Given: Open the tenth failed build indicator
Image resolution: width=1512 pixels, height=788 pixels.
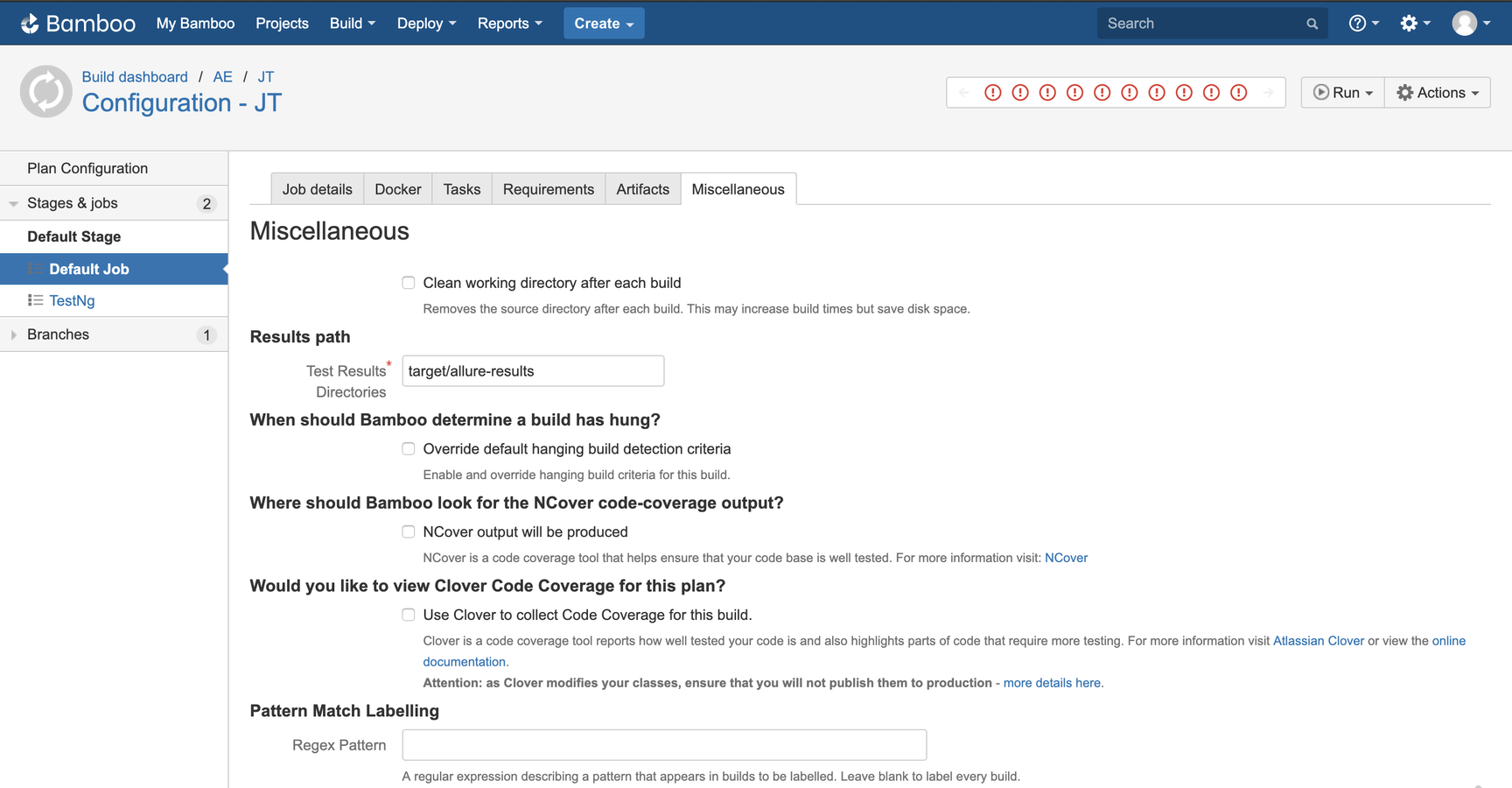Looking at the screenshot, I should 1239,93.
